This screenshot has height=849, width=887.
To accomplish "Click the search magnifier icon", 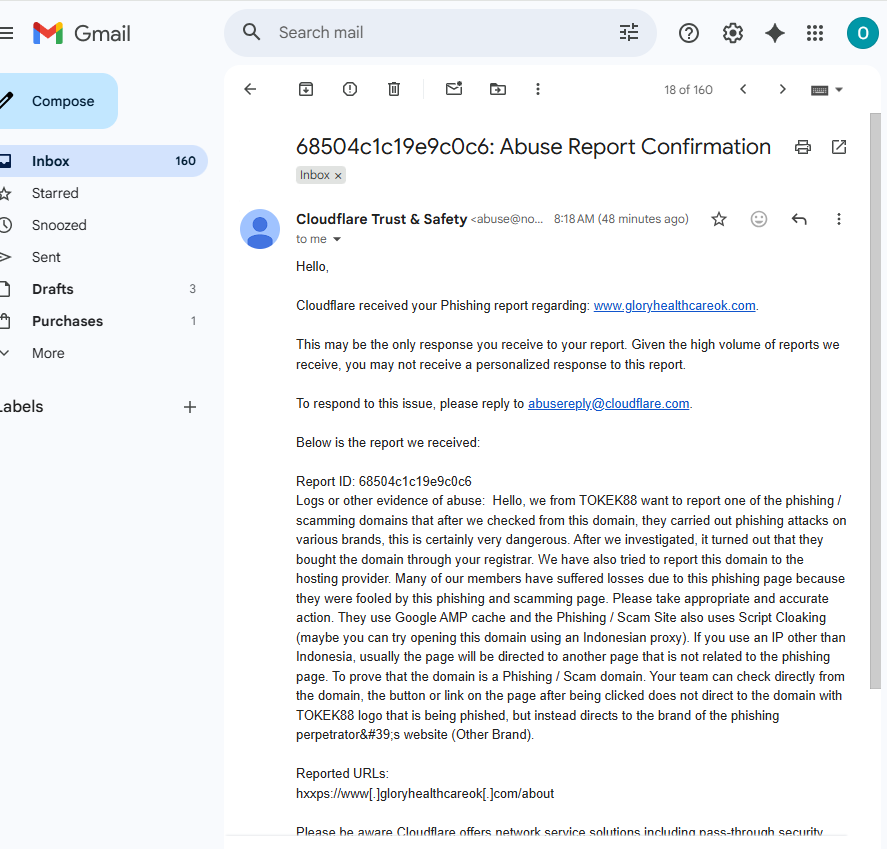I will [251, 32].
